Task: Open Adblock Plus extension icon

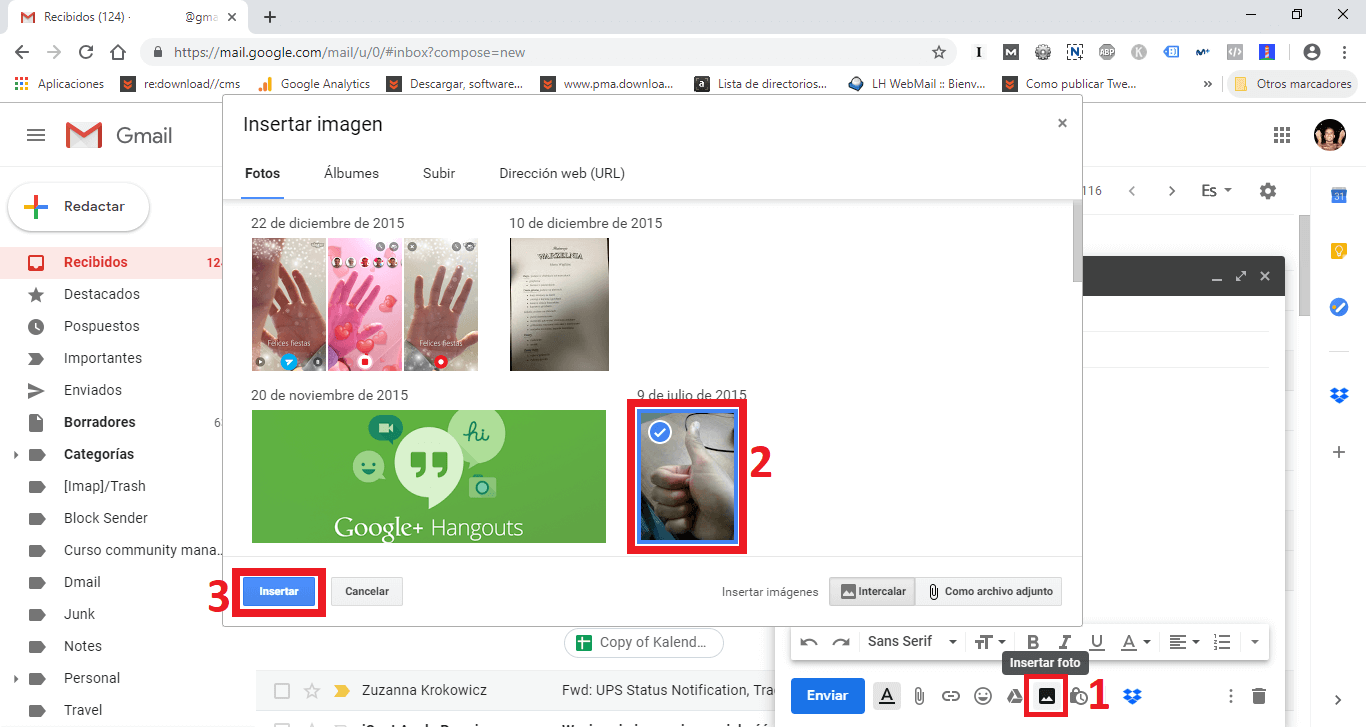Action: pyautogui.click(x=1107, y=52)
